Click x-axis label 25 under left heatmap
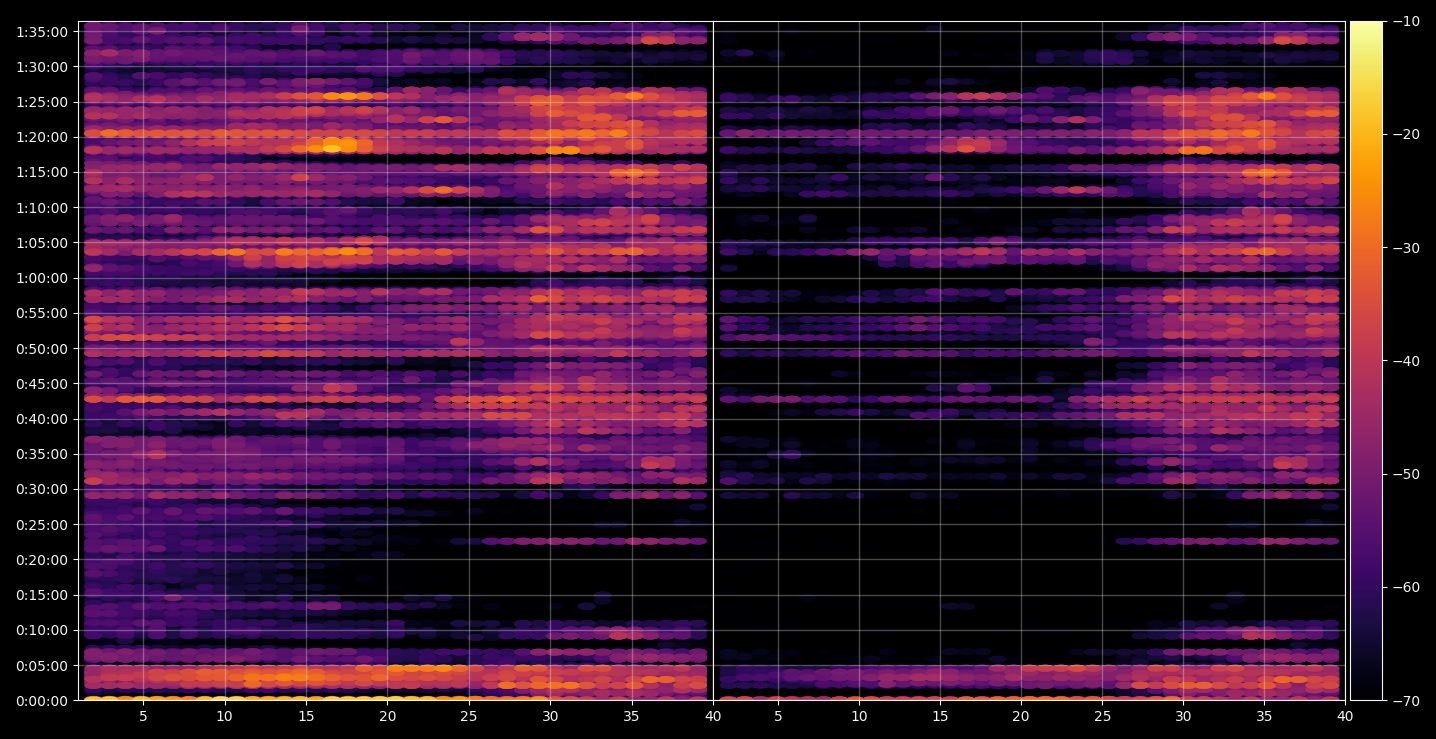This screenshot has height=739, width=1436. pyautogui.click(x=469, y=716)
